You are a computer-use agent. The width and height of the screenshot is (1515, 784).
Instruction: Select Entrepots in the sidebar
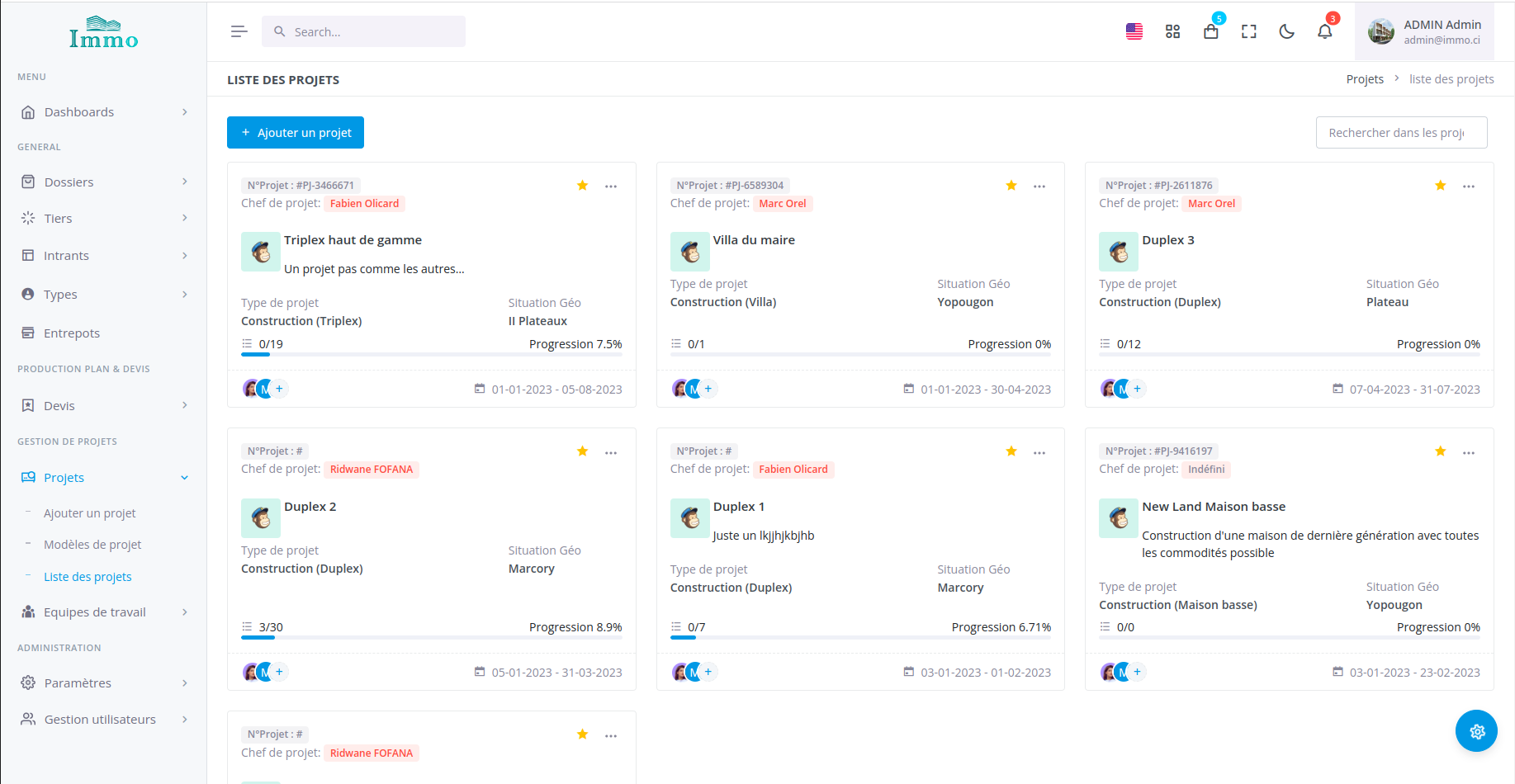(x=72, y=333)
